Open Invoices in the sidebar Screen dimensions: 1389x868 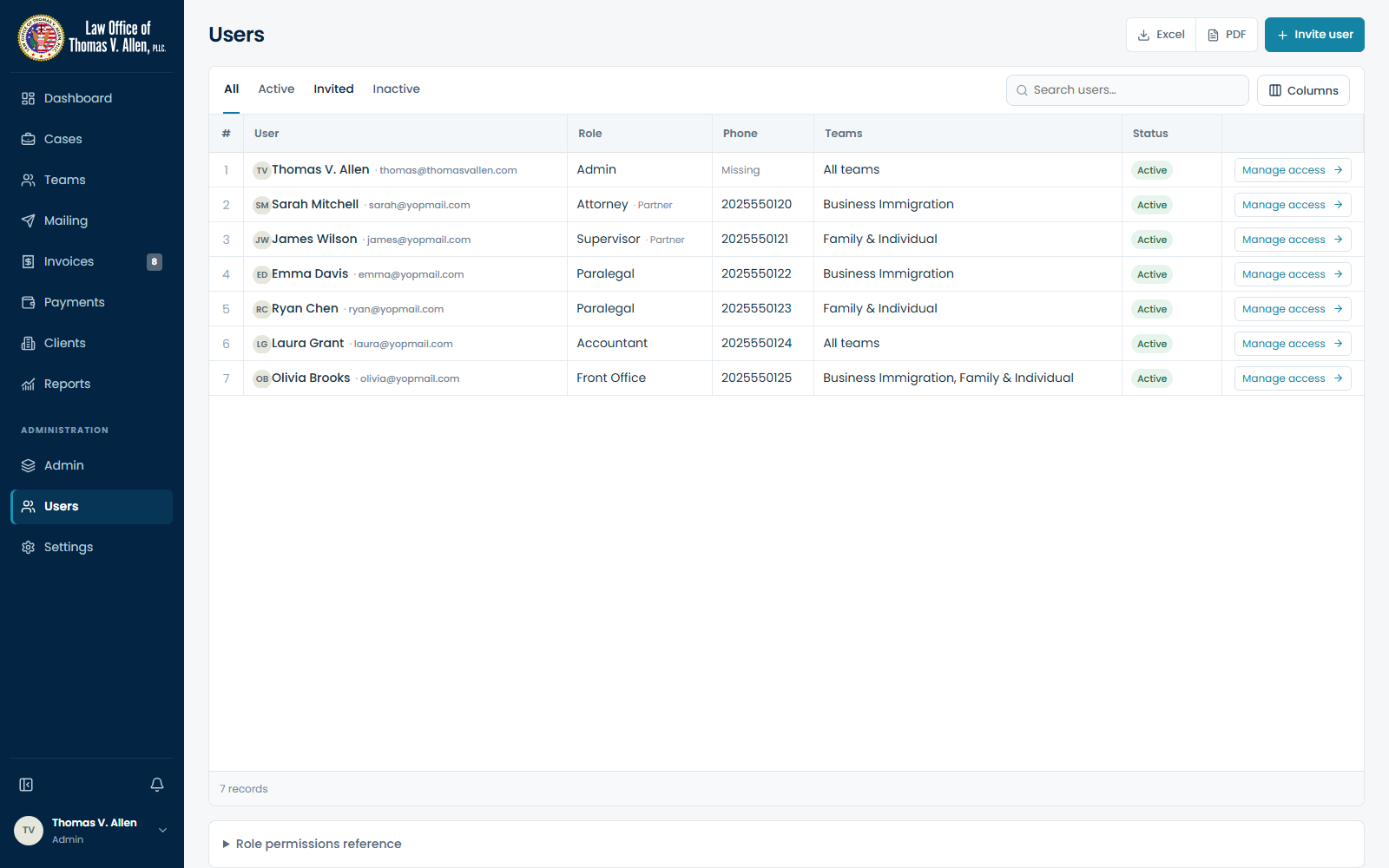pos(91,261)
